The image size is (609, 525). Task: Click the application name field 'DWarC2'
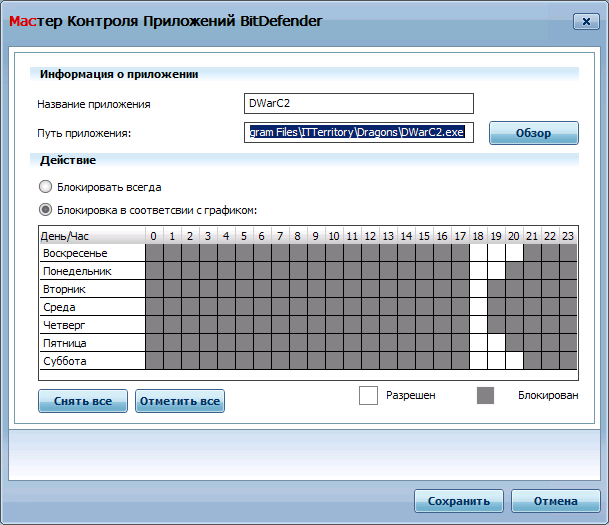[359, 103]
